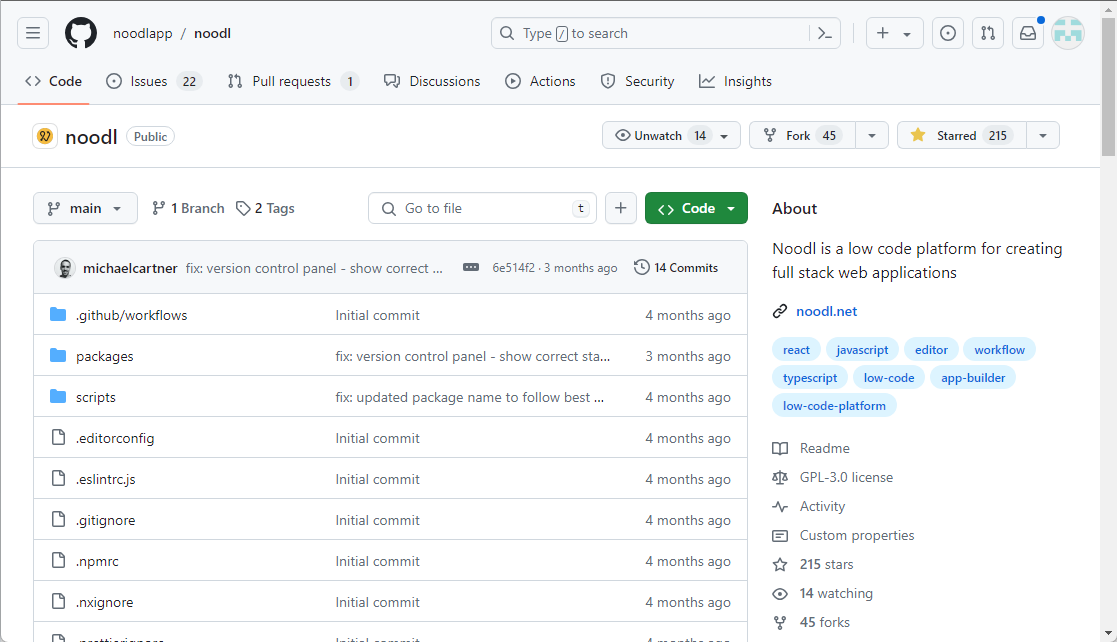Open the noodl.net website link
The width and height of the screenshot is (1117, 642).
(826, 311)
